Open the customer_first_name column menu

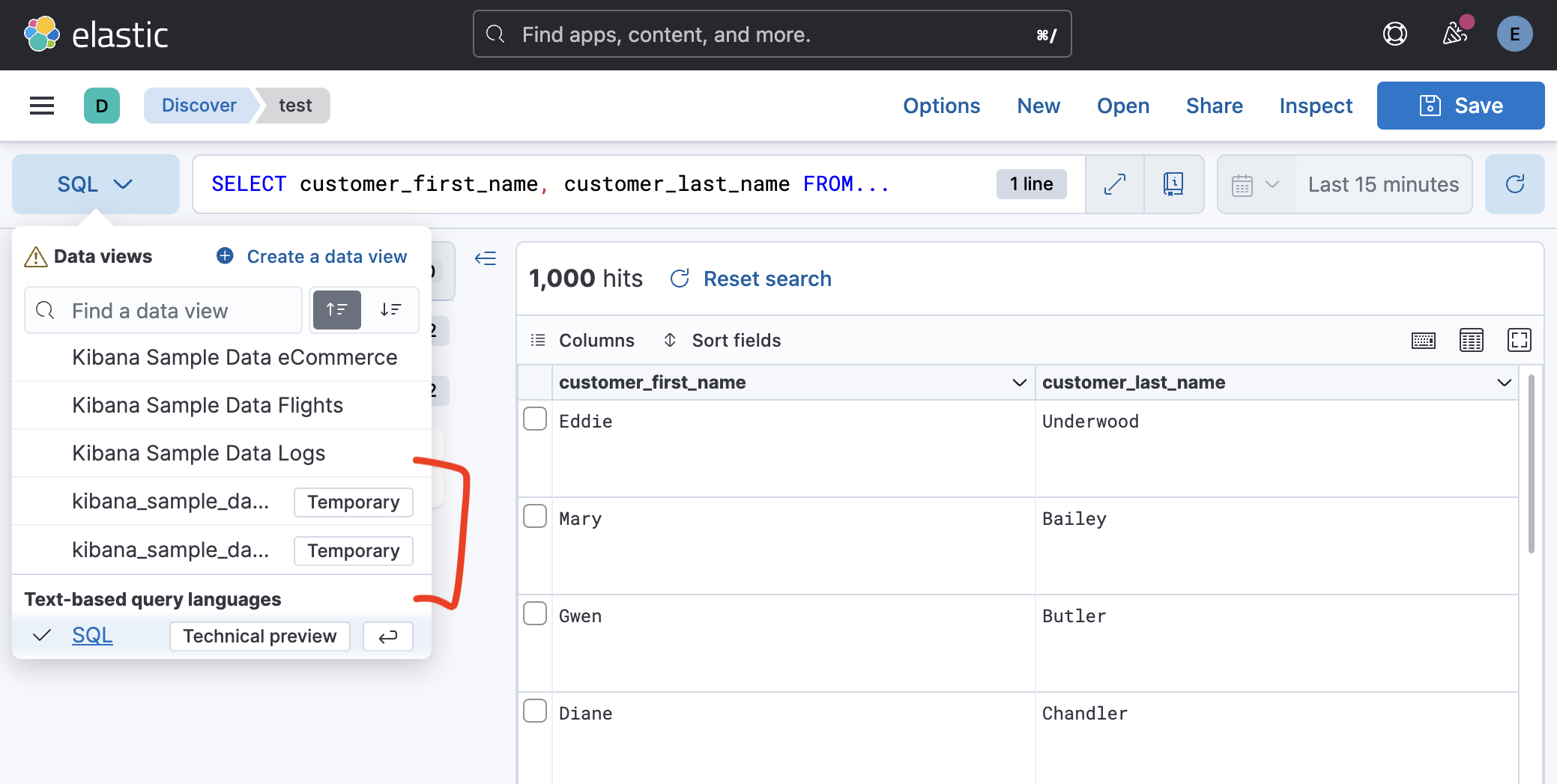pyautogui.click(x=1018, y=382)
